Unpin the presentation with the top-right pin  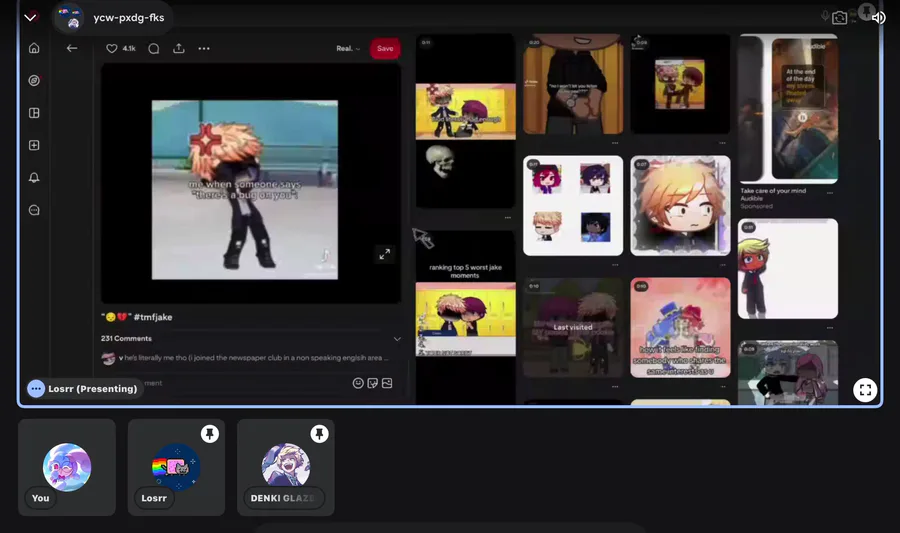tap(866, 12)
